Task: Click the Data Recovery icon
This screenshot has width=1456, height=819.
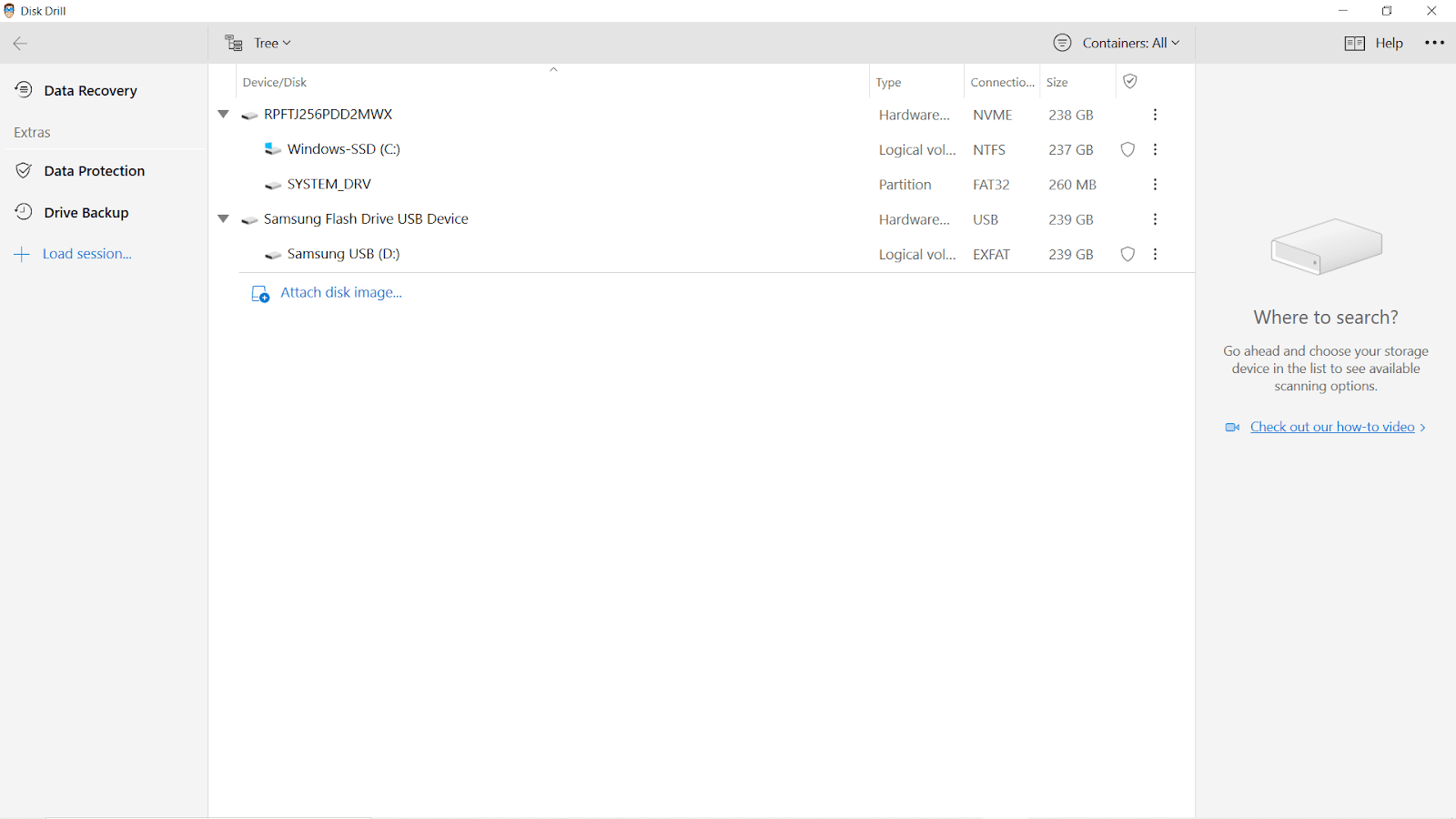Action: click(24, 89)
